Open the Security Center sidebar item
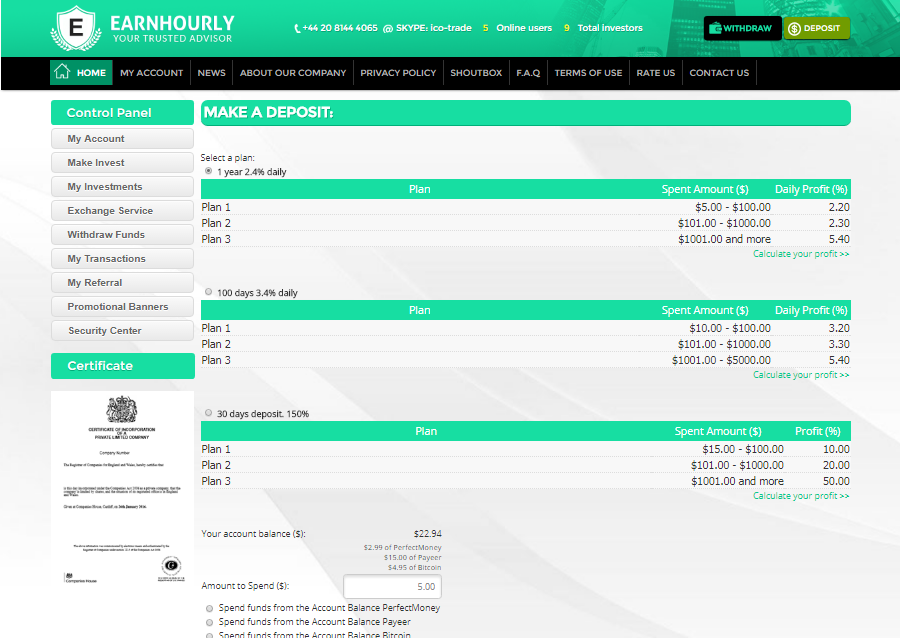The width and height of the screenshot is (900, 638). click(122, 331)
